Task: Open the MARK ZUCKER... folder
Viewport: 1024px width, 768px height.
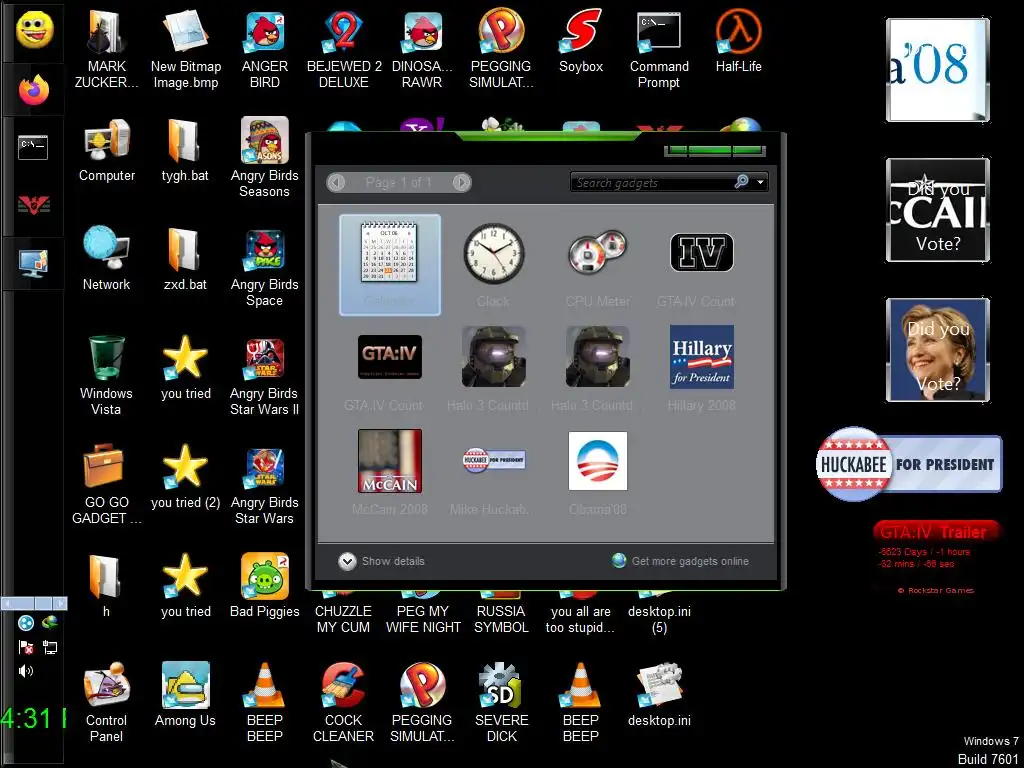Action: [x=106, y=50]
